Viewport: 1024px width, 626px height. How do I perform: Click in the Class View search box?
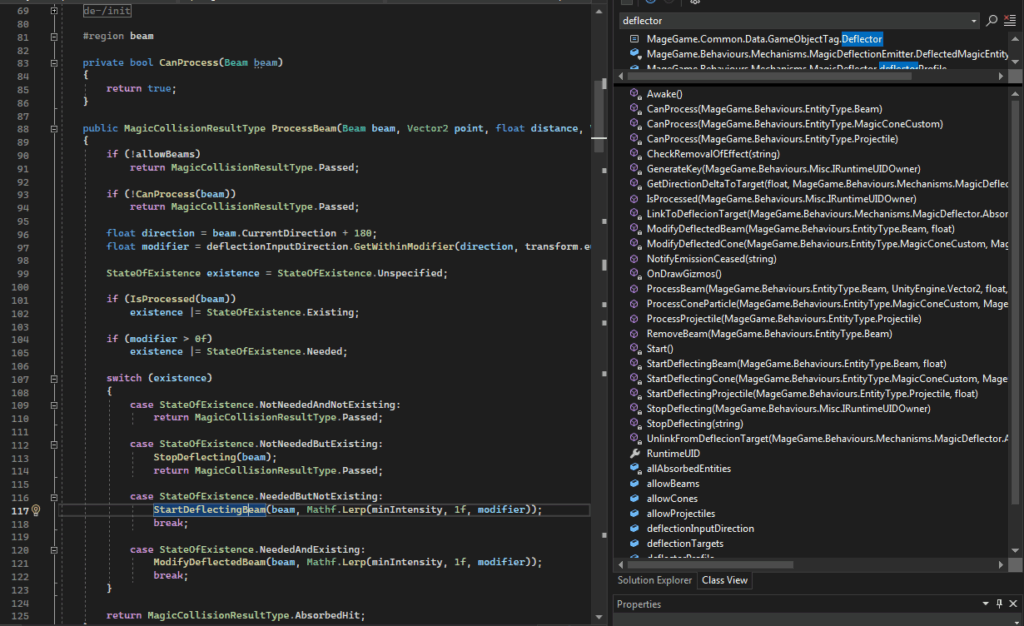pyautogui.click(x=790, y=20)
